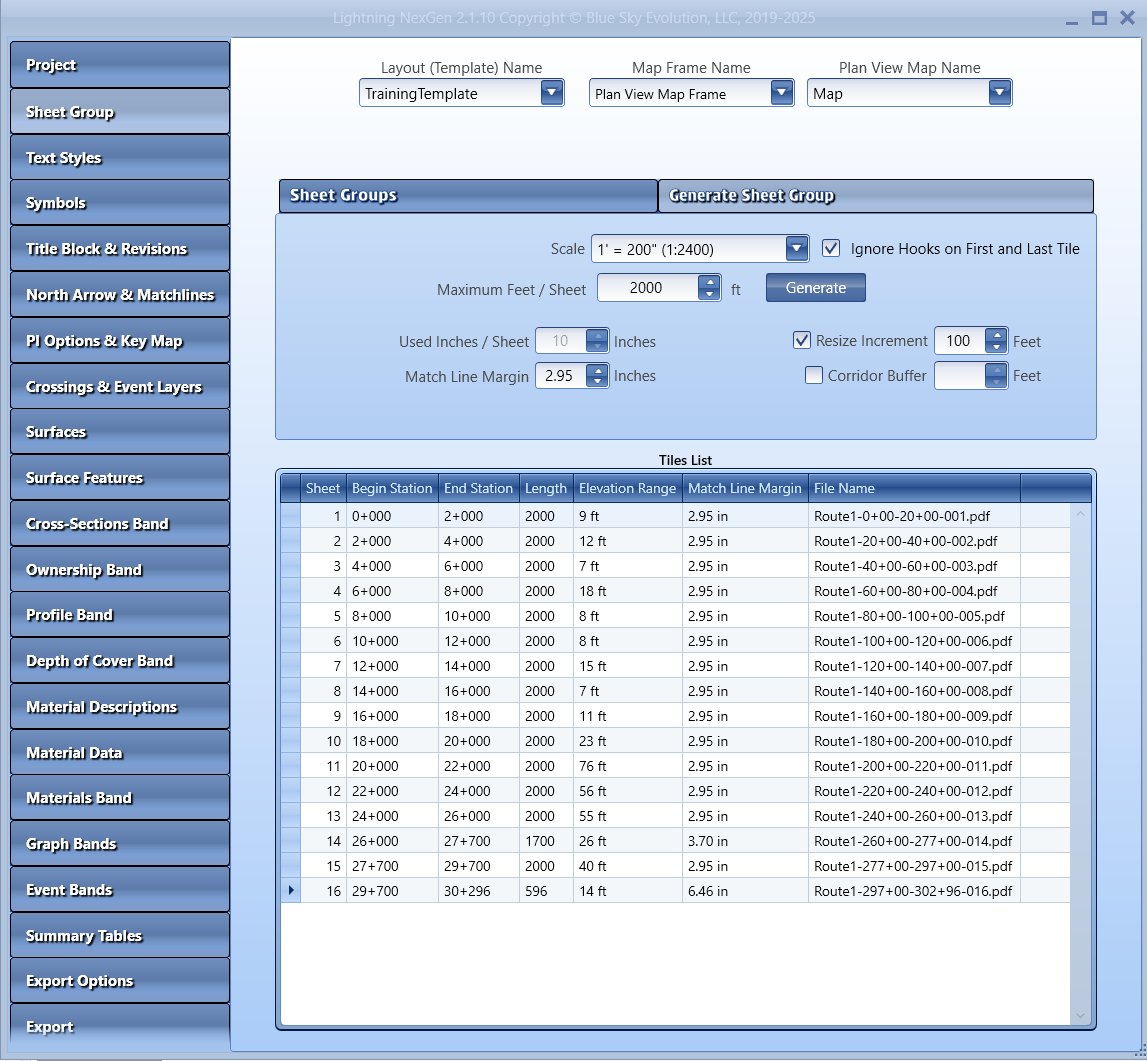The image size is (1147, 1061).
Task: Click the Tiles List scroll up arrow
Action: (1080, 514)
